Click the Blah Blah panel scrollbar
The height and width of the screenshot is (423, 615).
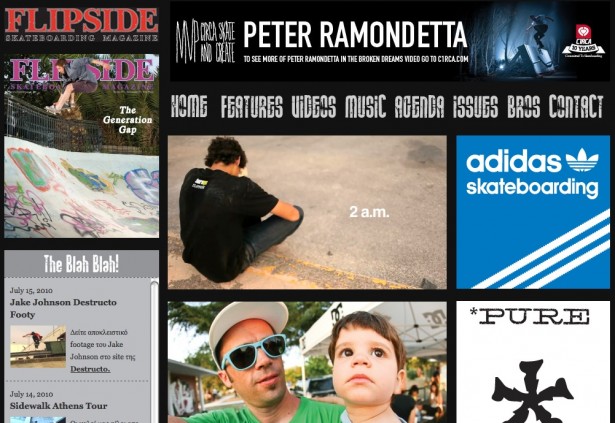click(x=154, y=351)
